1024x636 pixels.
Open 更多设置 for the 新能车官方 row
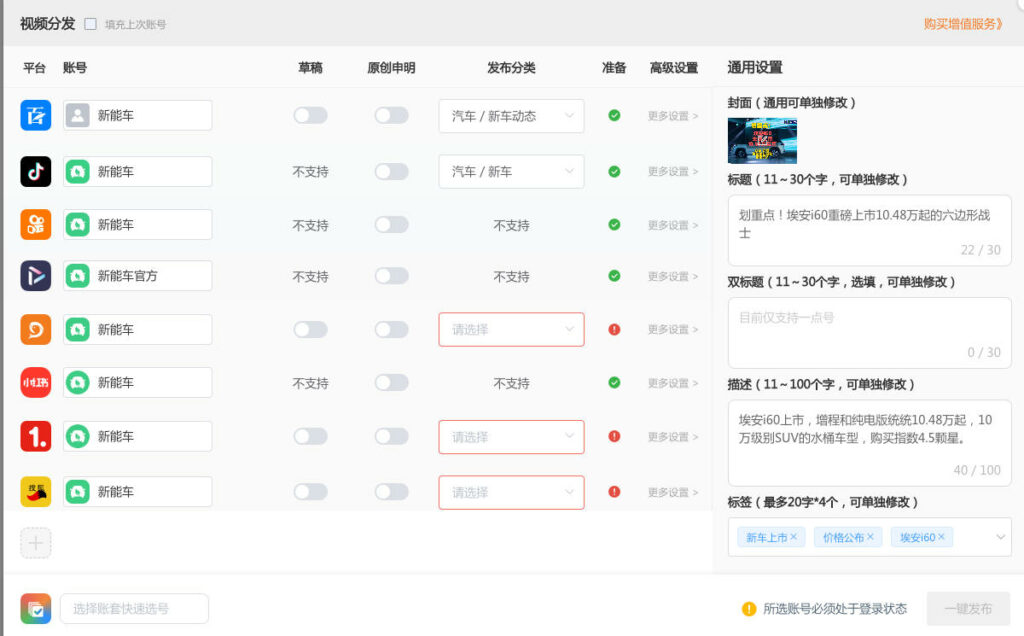(x=672, y=276)
